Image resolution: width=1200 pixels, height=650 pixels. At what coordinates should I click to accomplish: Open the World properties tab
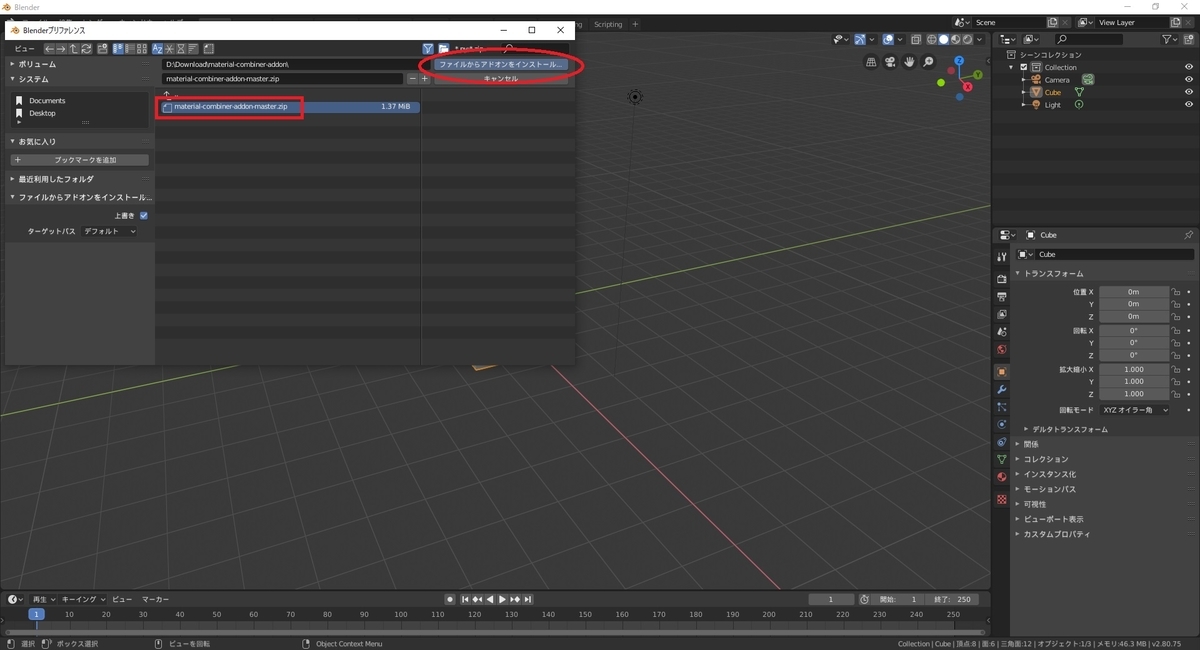point(1002,350)
